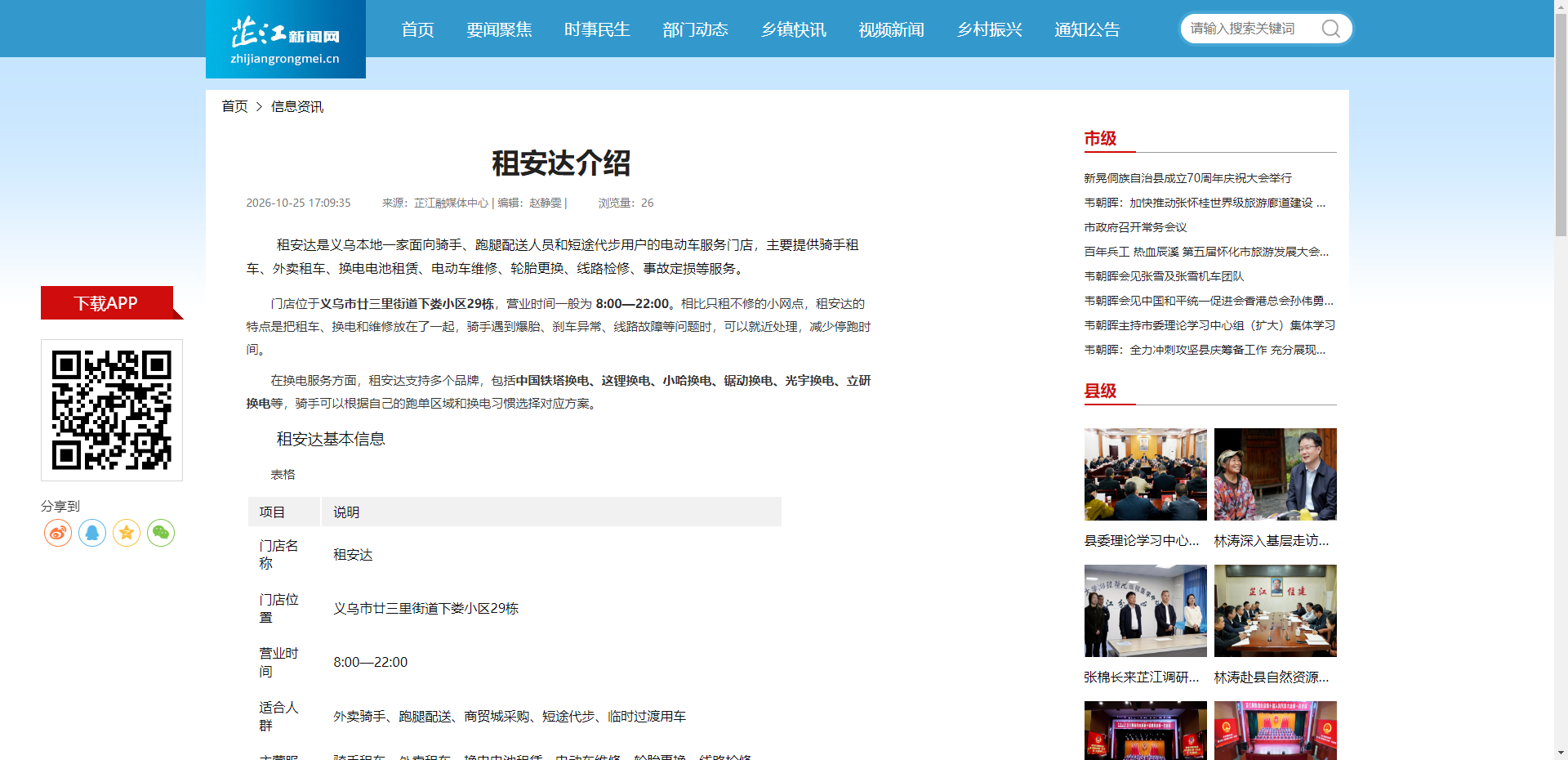Open the 张棉长来芷江调研 photo thumbnail

click(1146, 610)
